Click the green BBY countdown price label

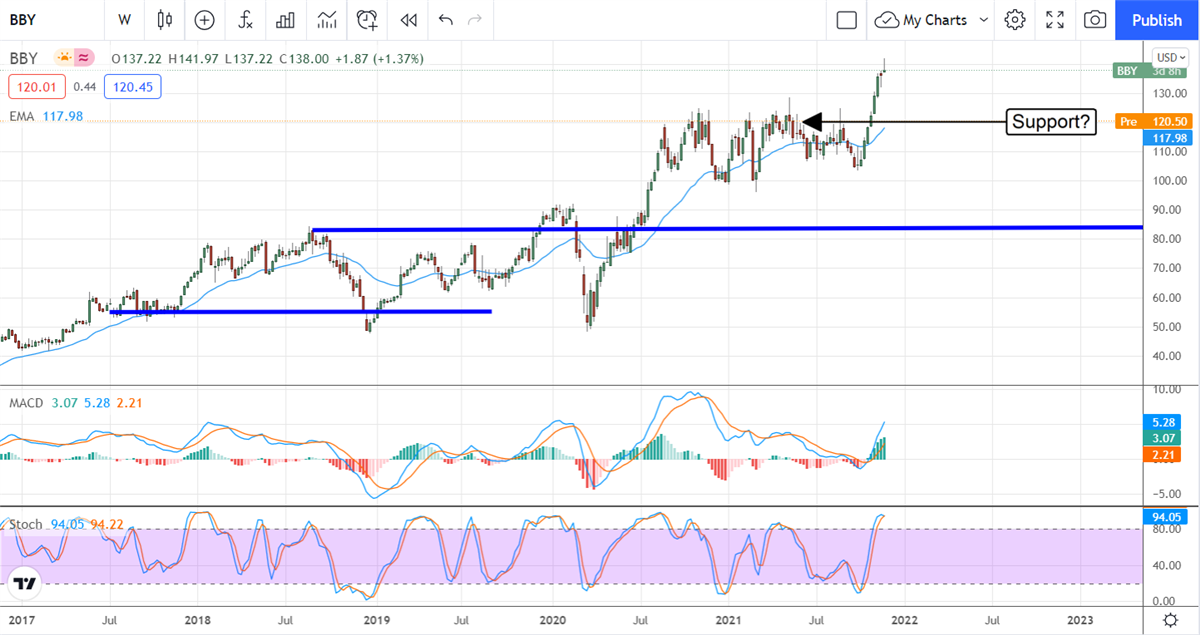coord(1149,71)
